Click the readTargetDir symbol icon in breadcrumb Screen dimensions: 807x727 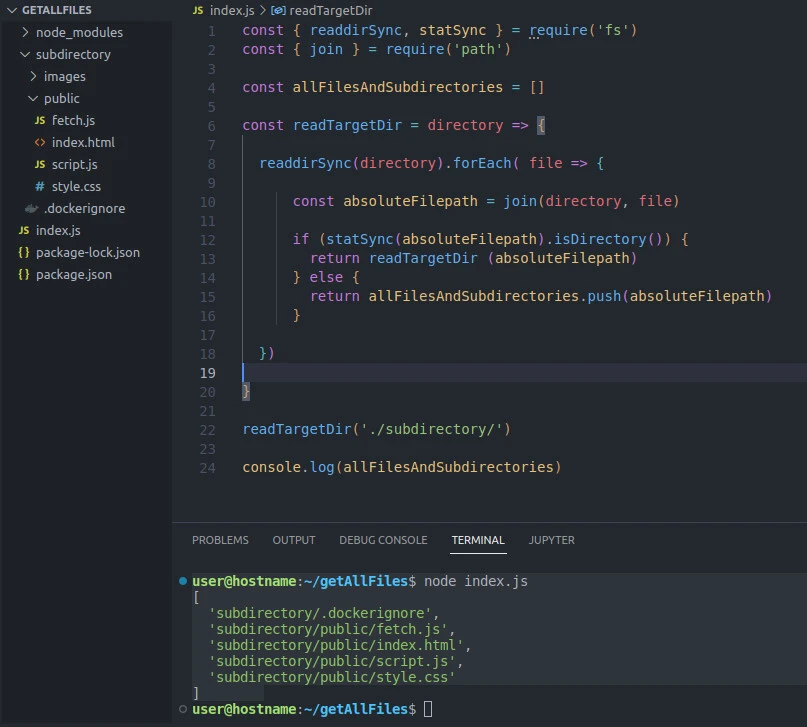(x=278, y=10)
